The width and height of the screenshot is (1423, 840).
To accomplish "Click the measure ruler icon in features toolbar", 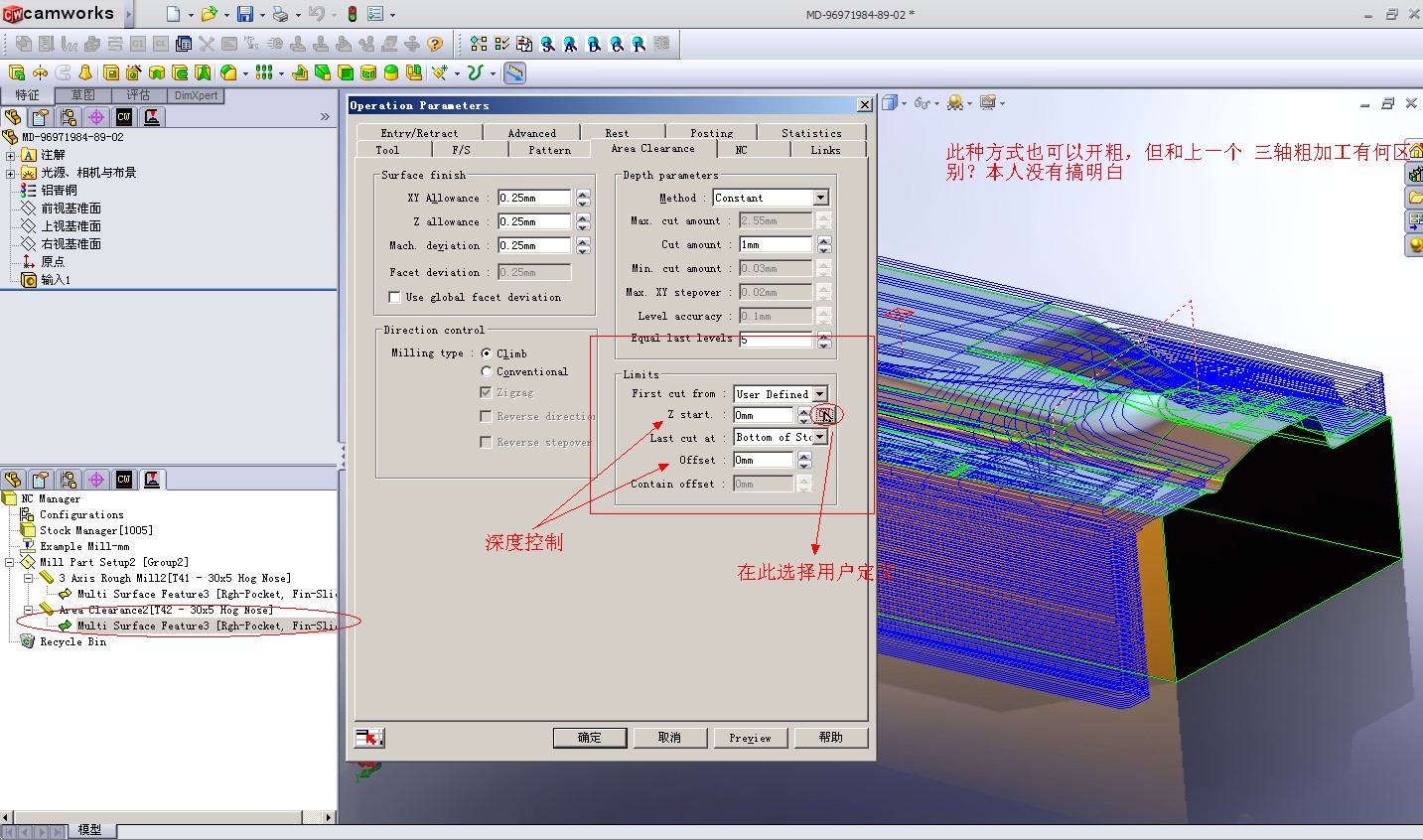I will point(514,72).
